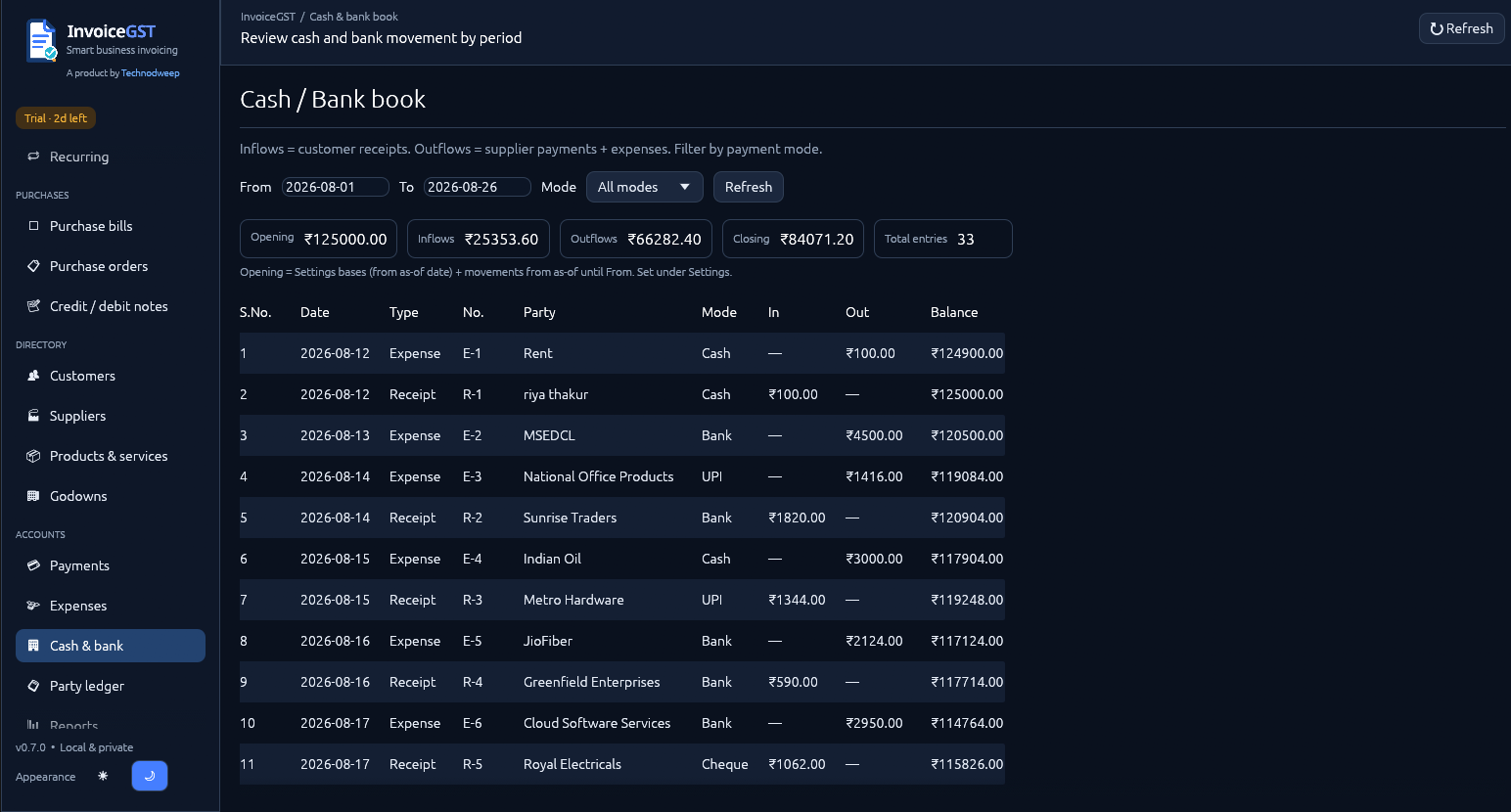Viewport: 1511px width, 812px height.
Task: Click the InvoiceGST logo icon
Action: click(x=41, y=41)
